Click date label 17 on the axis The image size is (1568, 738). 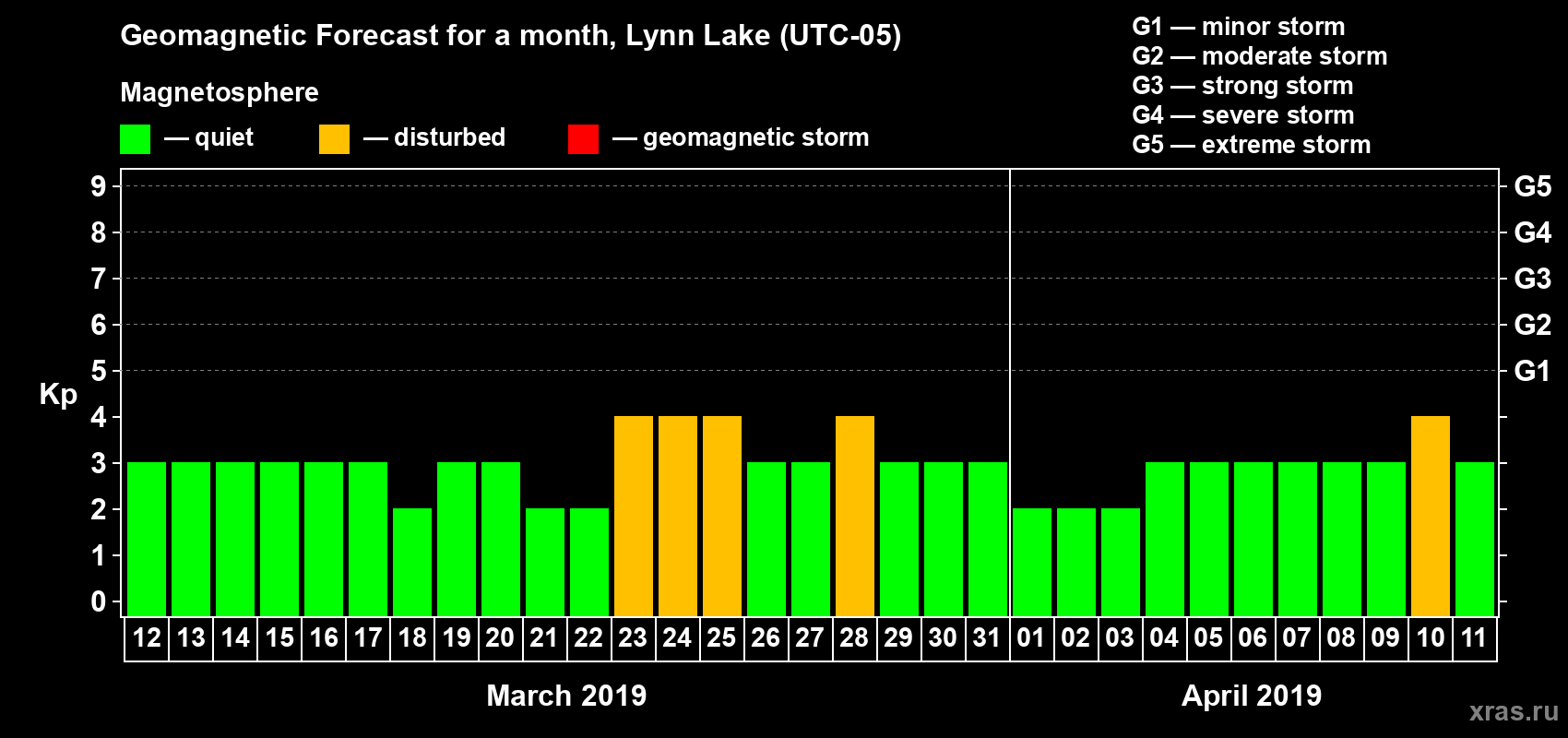pos(368,637)
